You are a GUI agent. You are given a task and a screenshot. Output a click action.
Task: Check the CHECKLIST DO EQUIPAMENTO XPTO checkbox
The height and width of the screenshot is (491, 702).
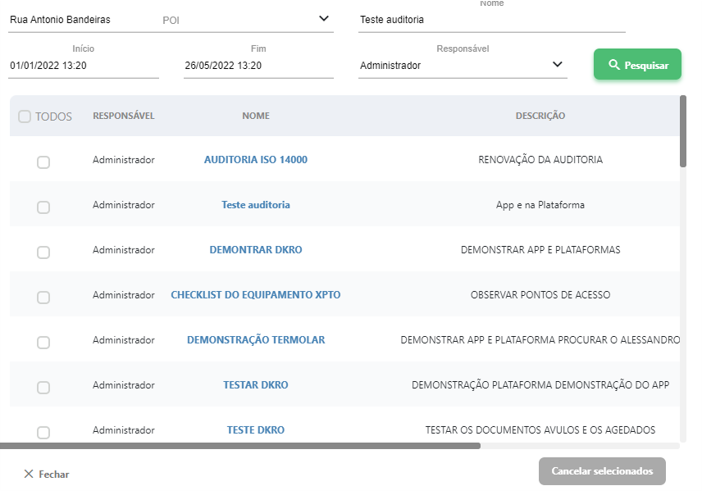43,297
